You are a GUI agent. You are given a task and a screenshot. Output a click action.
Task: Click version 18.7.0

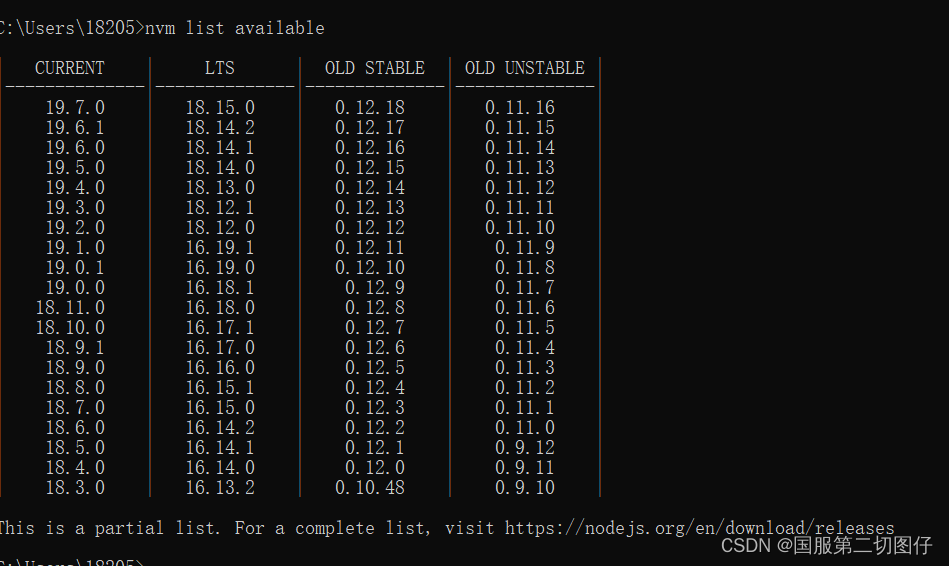coord(75,407)
